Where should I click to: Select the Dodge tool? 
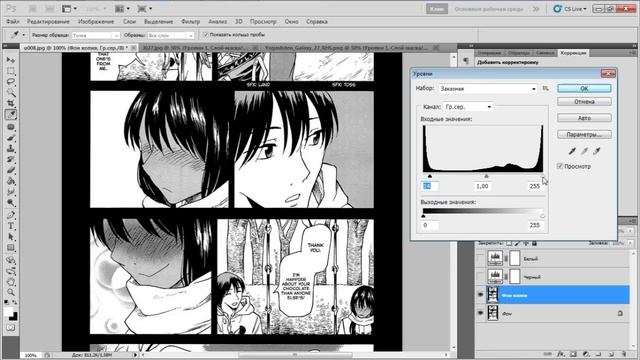point(11,203)
